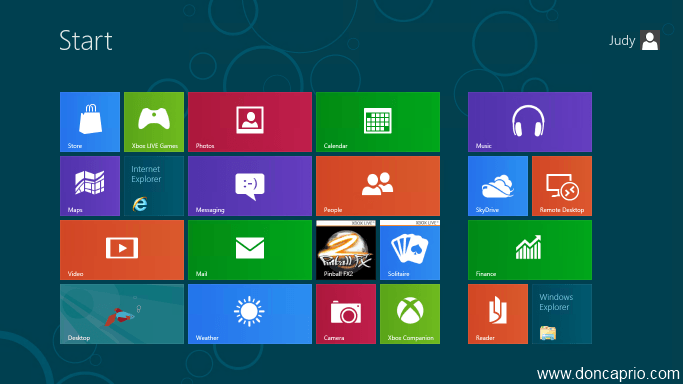Screen dimensions: 683x384
Task: Click the Judy user account picture
Action: point(650,40)
